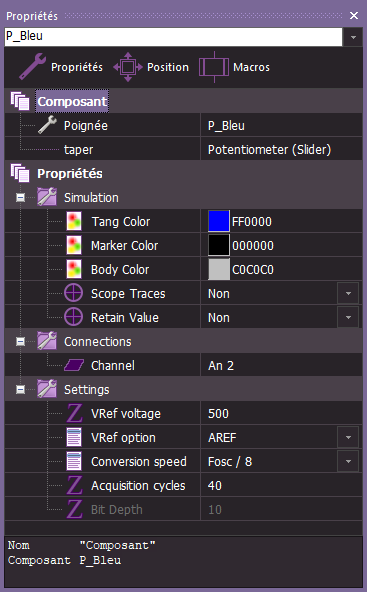The image size is (367, 592).
Task: Click the blue Tang Color swatch
Action: pyautogui.click(x=219, y=221)
